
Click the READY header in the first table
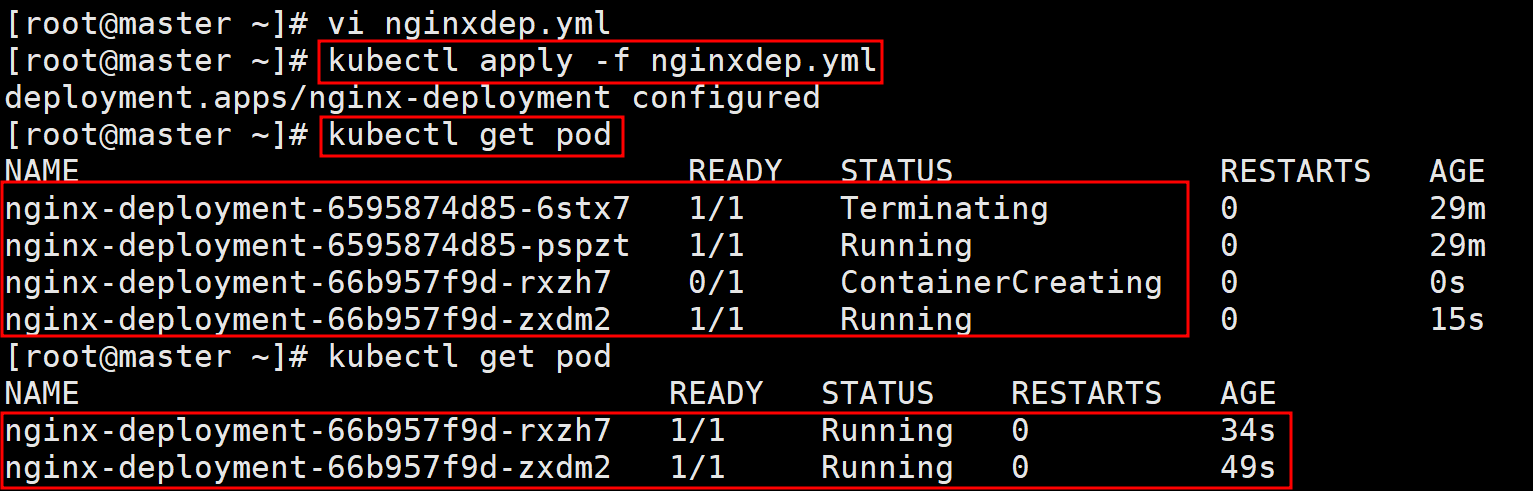coord(735,171)
